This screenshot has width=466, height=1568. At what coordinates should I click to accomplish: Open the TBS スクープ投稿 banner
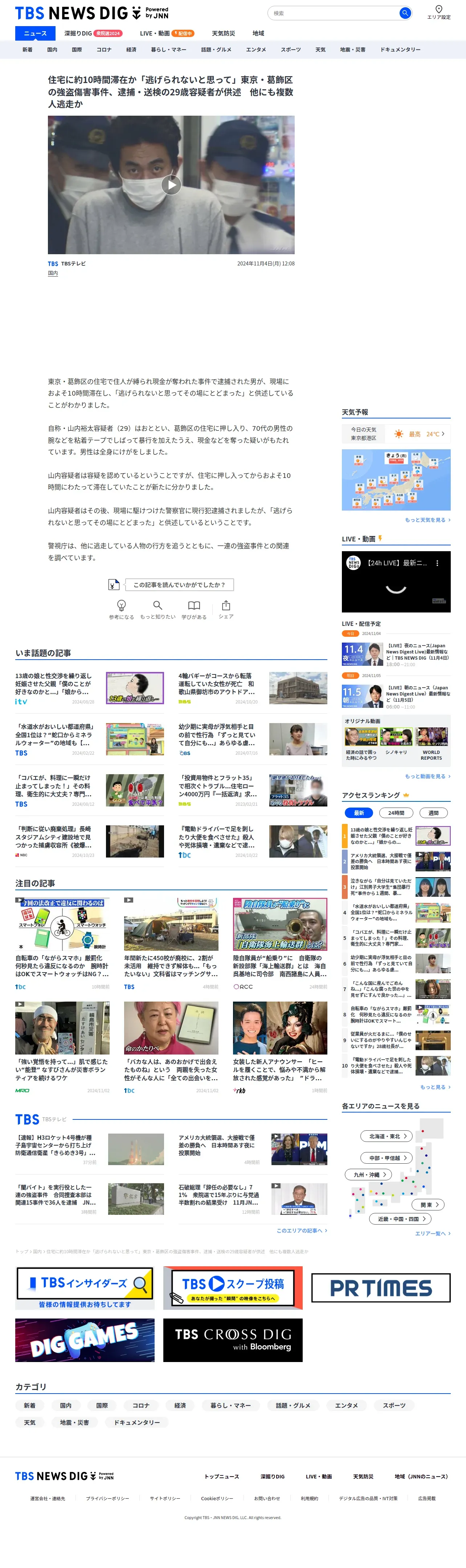[233, 1287]
